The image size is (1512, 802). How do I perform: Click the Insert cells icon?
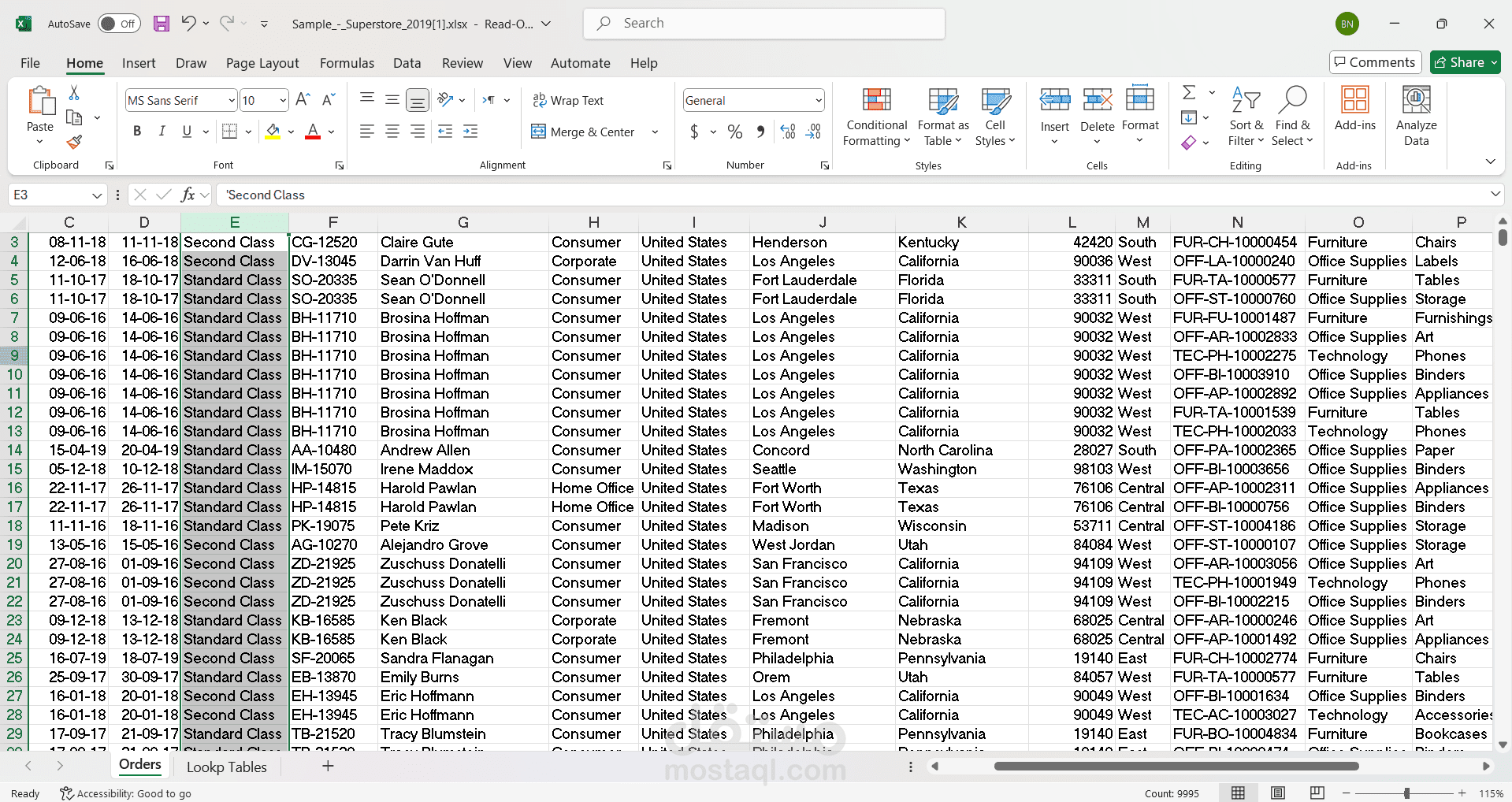[x=1054, y=100]
